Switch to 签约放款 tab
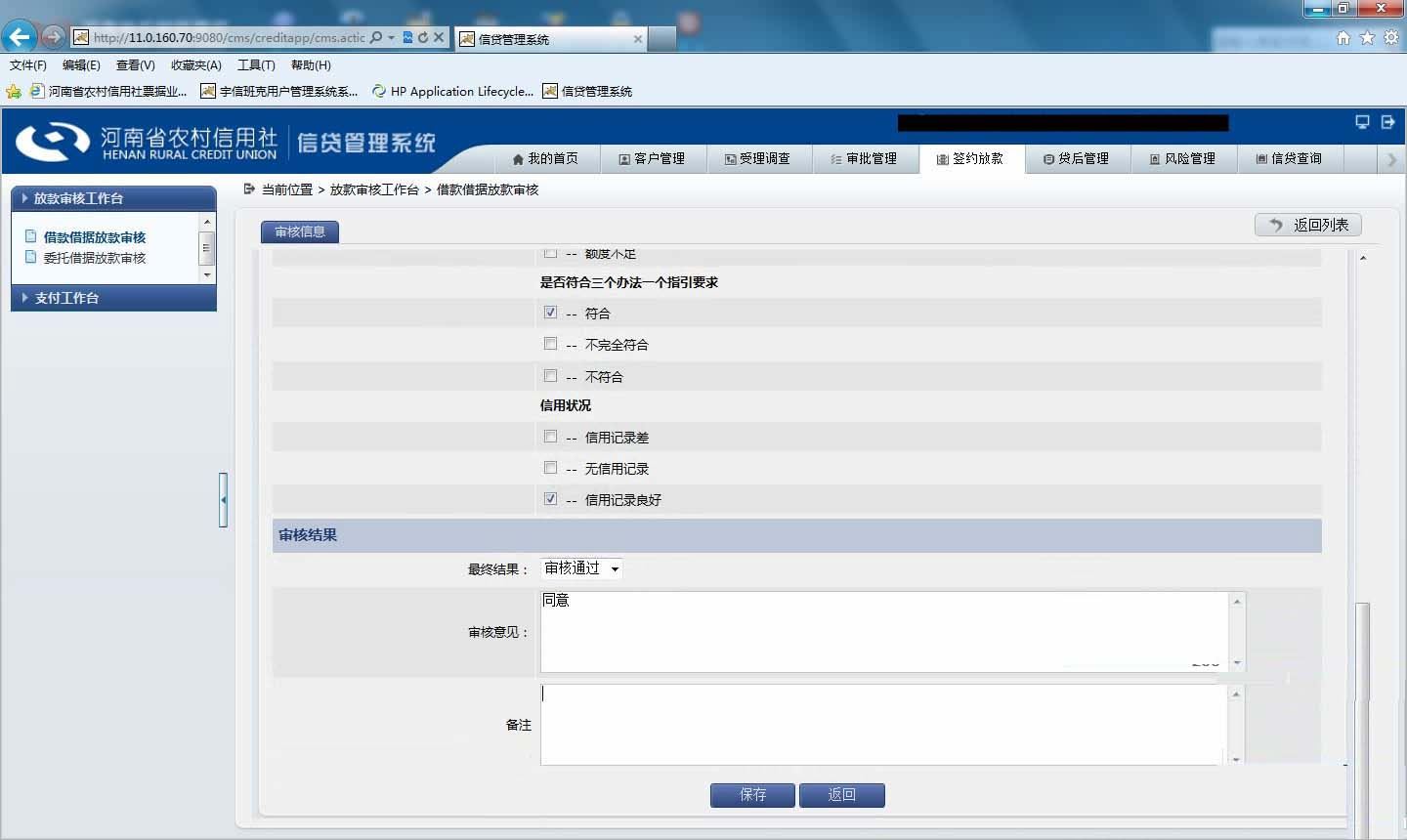Image resolution: width=1407 pixels, height=840 pixels. 970,158
